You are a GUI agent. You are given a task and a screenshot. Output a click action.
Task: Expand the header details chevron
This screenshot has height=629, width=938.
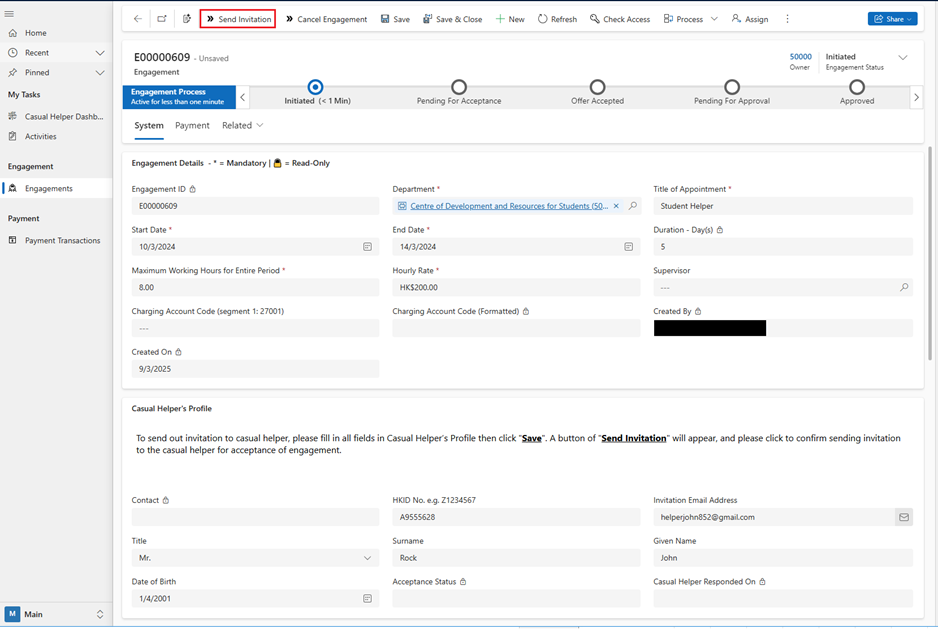tap(902, 58)
